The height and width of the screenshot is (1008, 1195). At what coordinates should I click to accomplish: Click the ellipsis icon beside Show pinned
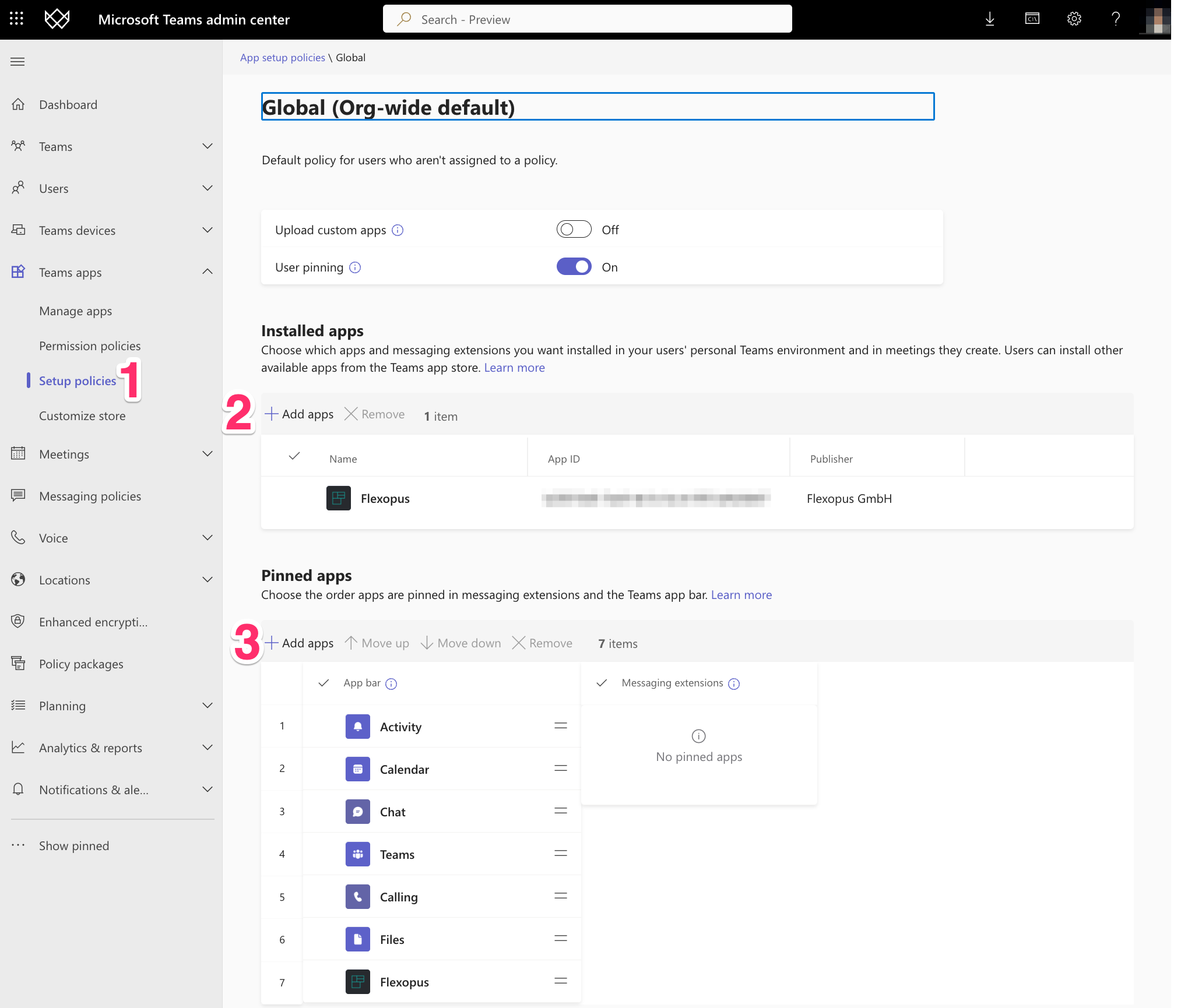click(x=18, y=845)
